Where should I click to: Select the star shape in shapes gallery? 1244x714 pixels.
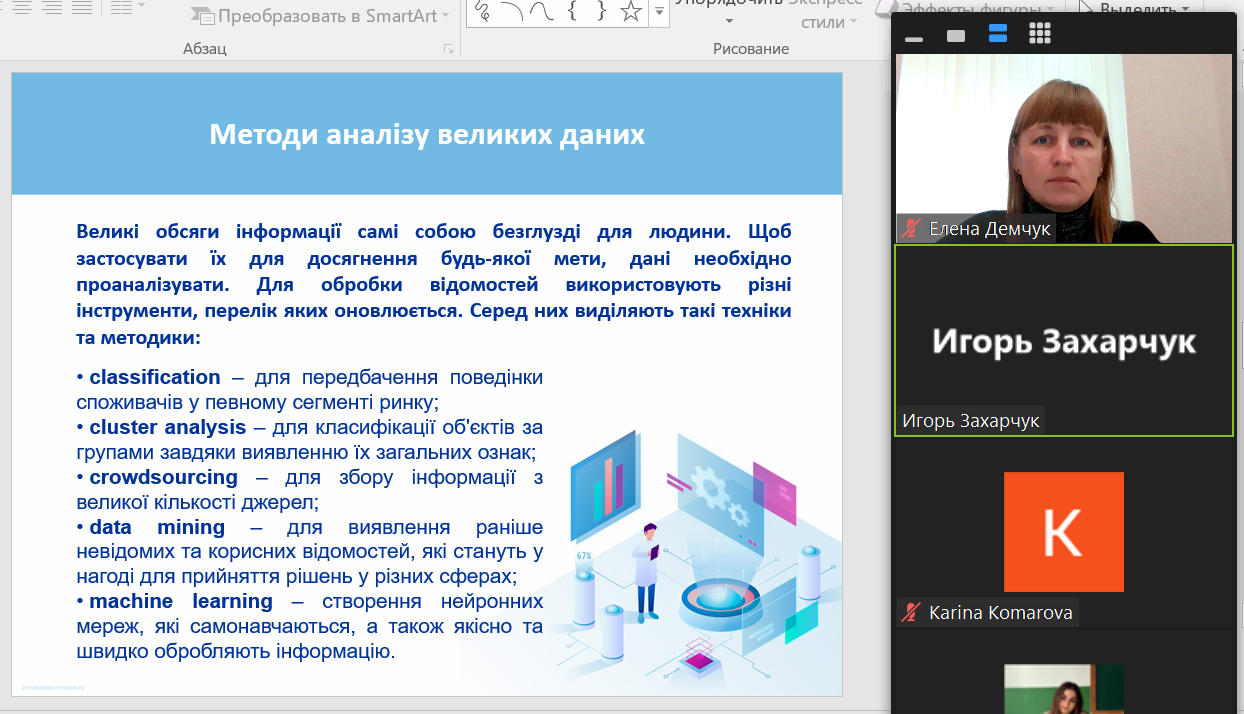point(630,11)
